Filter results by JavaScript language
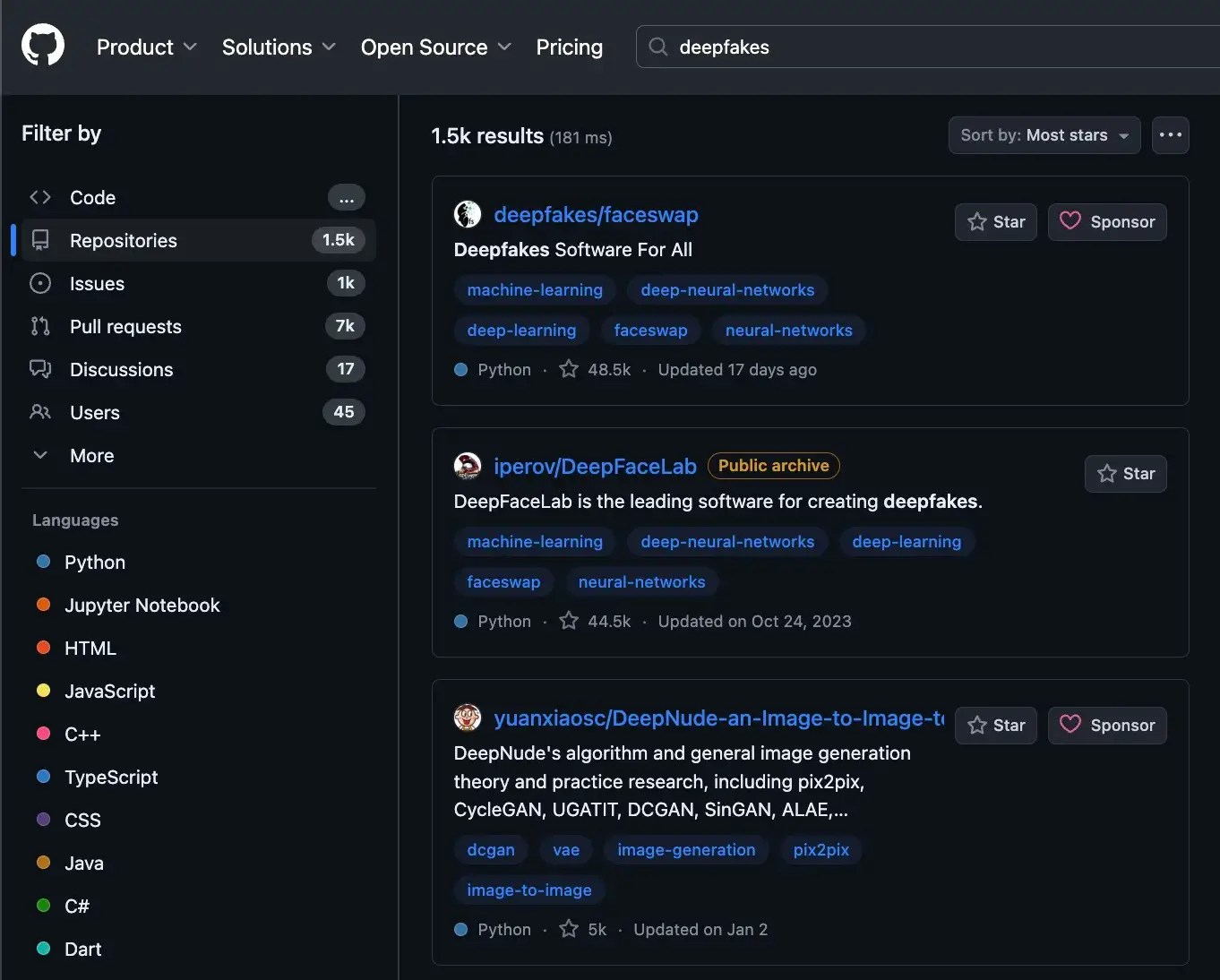This screenshot has height=980, width=1220. [108, 691]
